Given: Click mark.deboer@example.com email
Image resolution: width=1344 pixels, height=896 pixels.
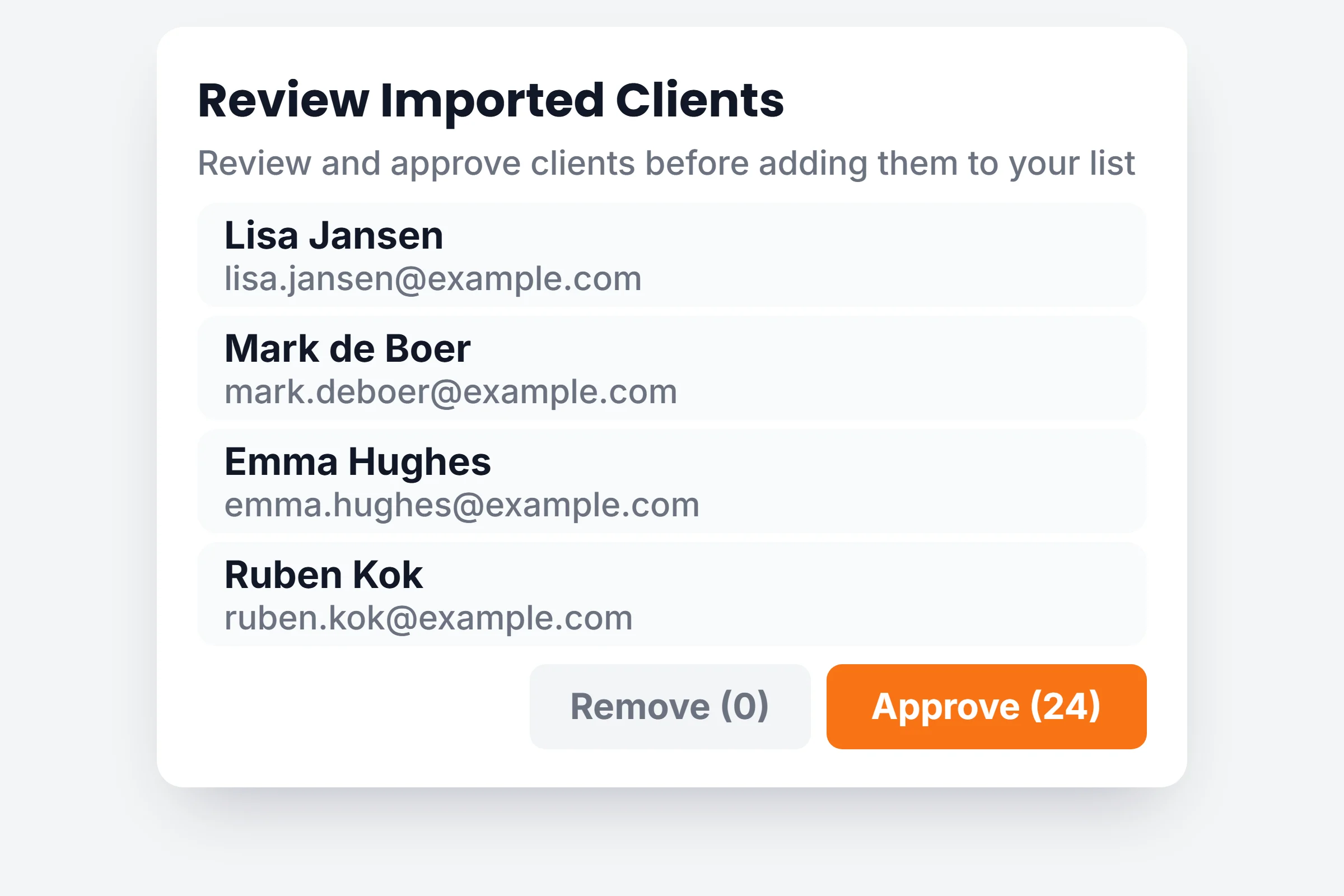Looking at the screenshot, I should click(x=451, y=392).
